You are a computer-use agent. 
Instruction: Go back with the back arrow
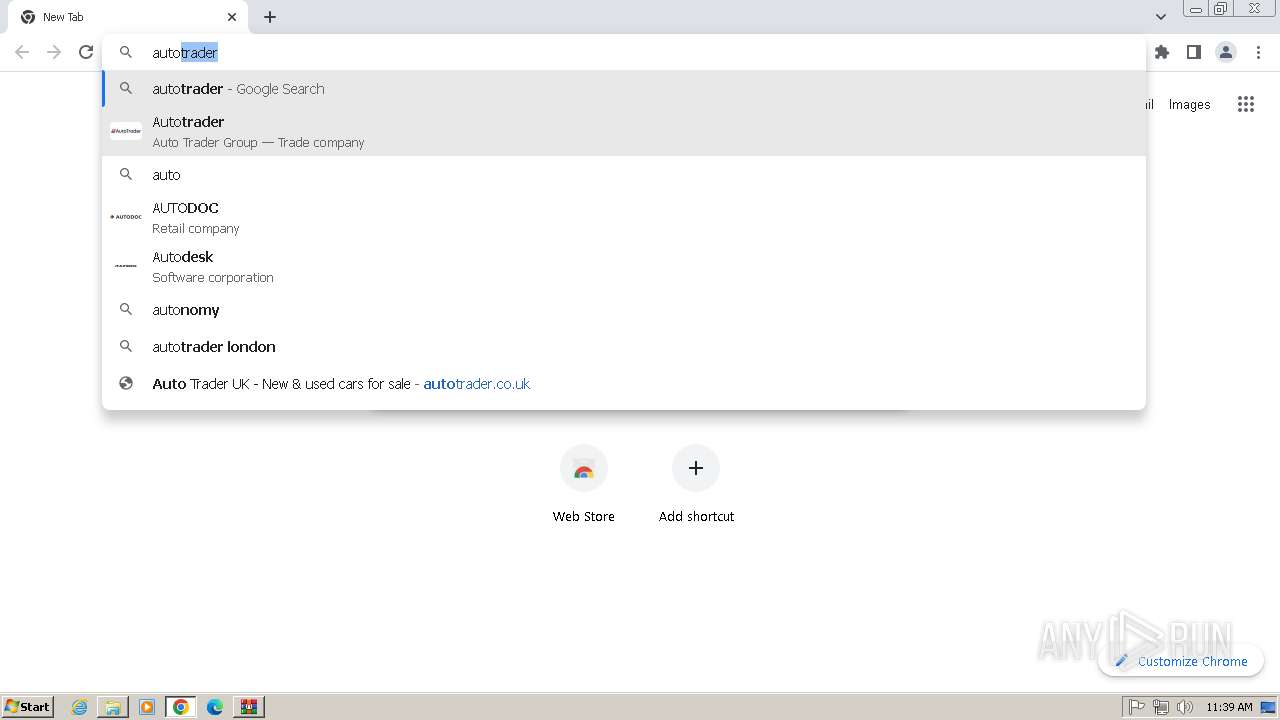22,52
